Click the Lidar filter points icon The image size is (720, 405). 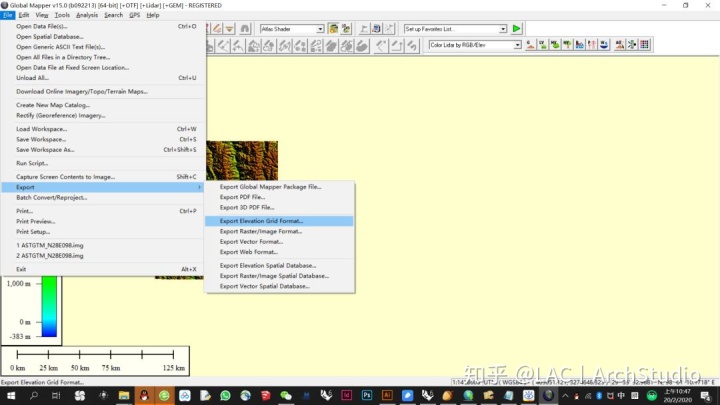[632, 45]
